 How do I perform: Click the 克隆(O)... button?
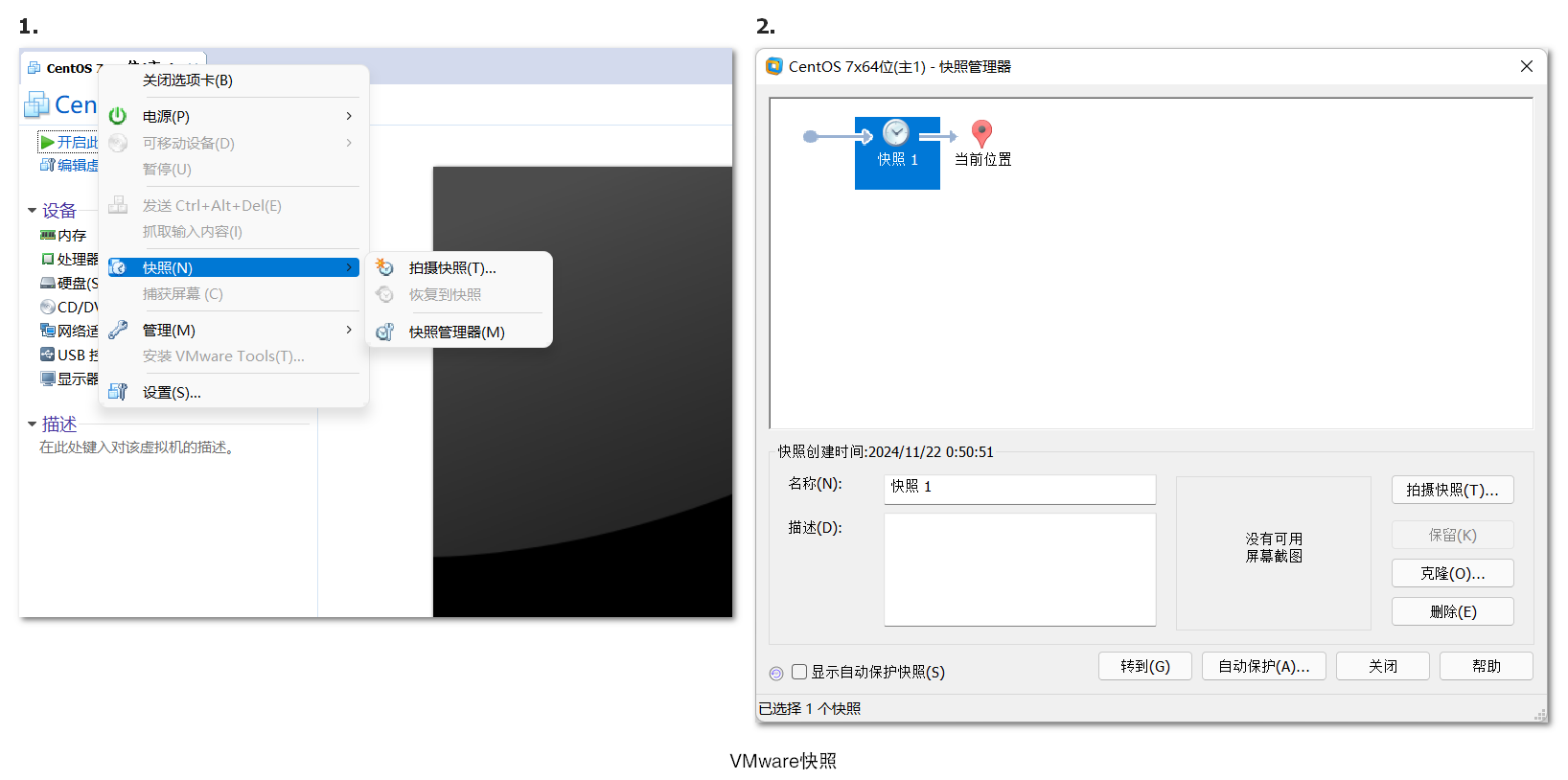tap(1452, 573)
